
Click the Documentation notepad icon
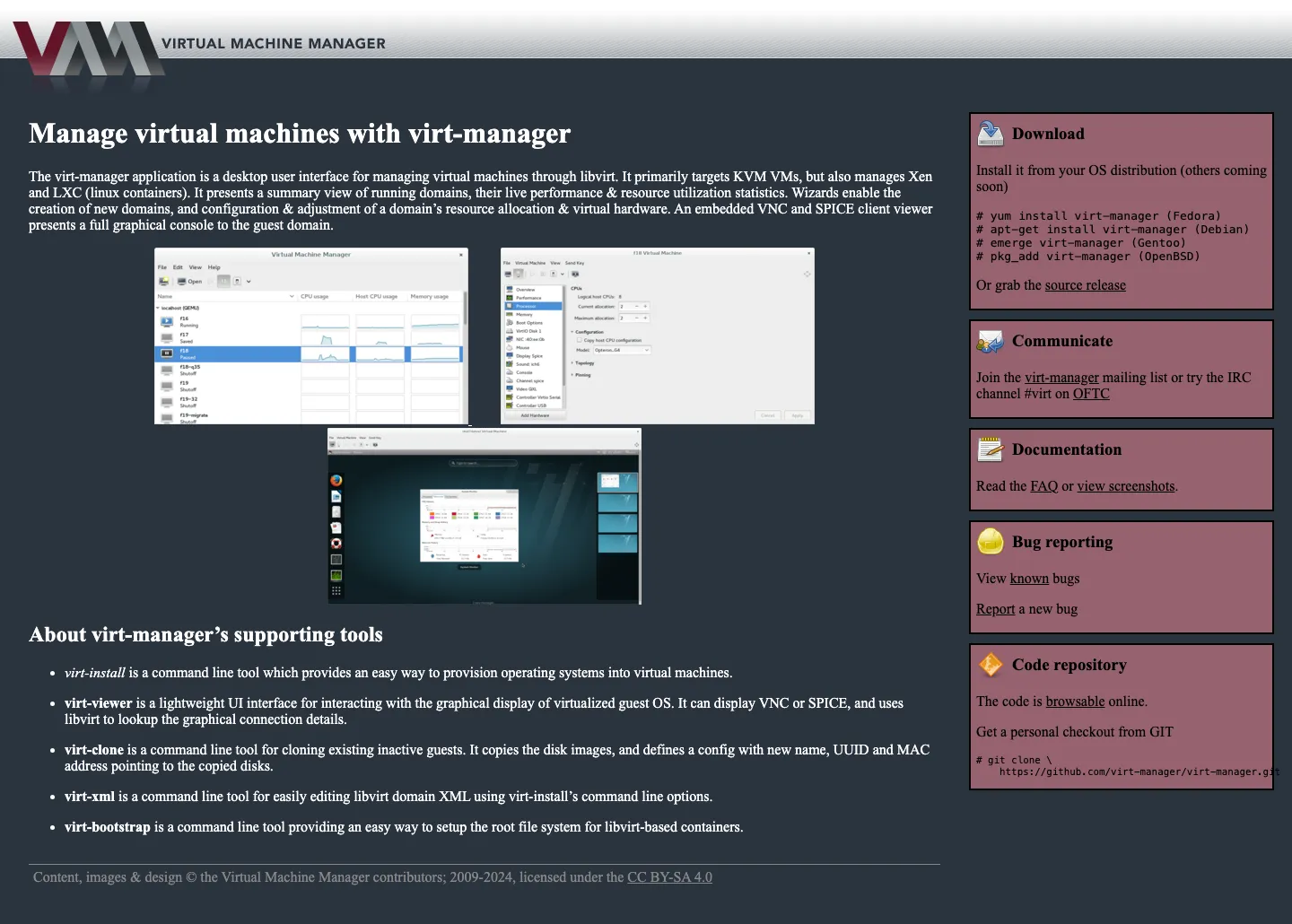click(991, 449)
